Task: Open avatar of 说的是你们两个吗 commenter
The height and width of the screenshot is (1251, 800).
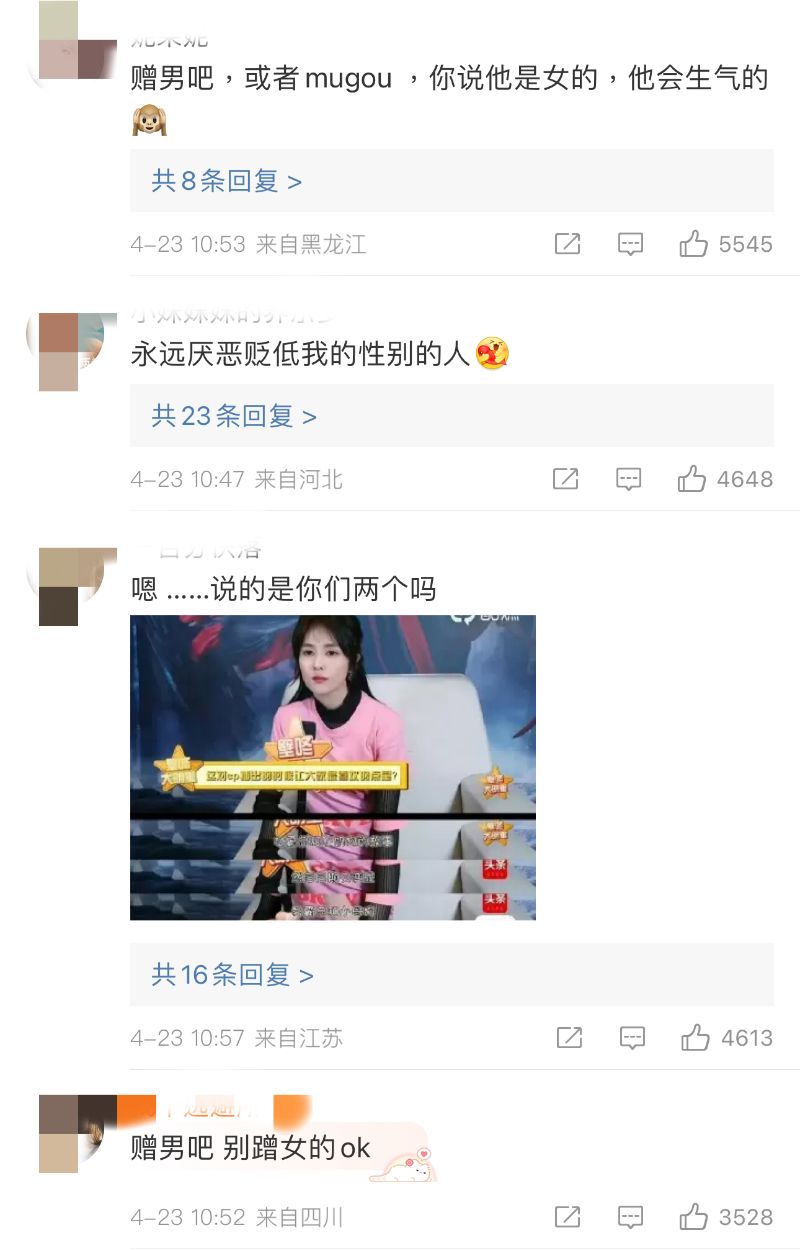Action: [71, 587]
